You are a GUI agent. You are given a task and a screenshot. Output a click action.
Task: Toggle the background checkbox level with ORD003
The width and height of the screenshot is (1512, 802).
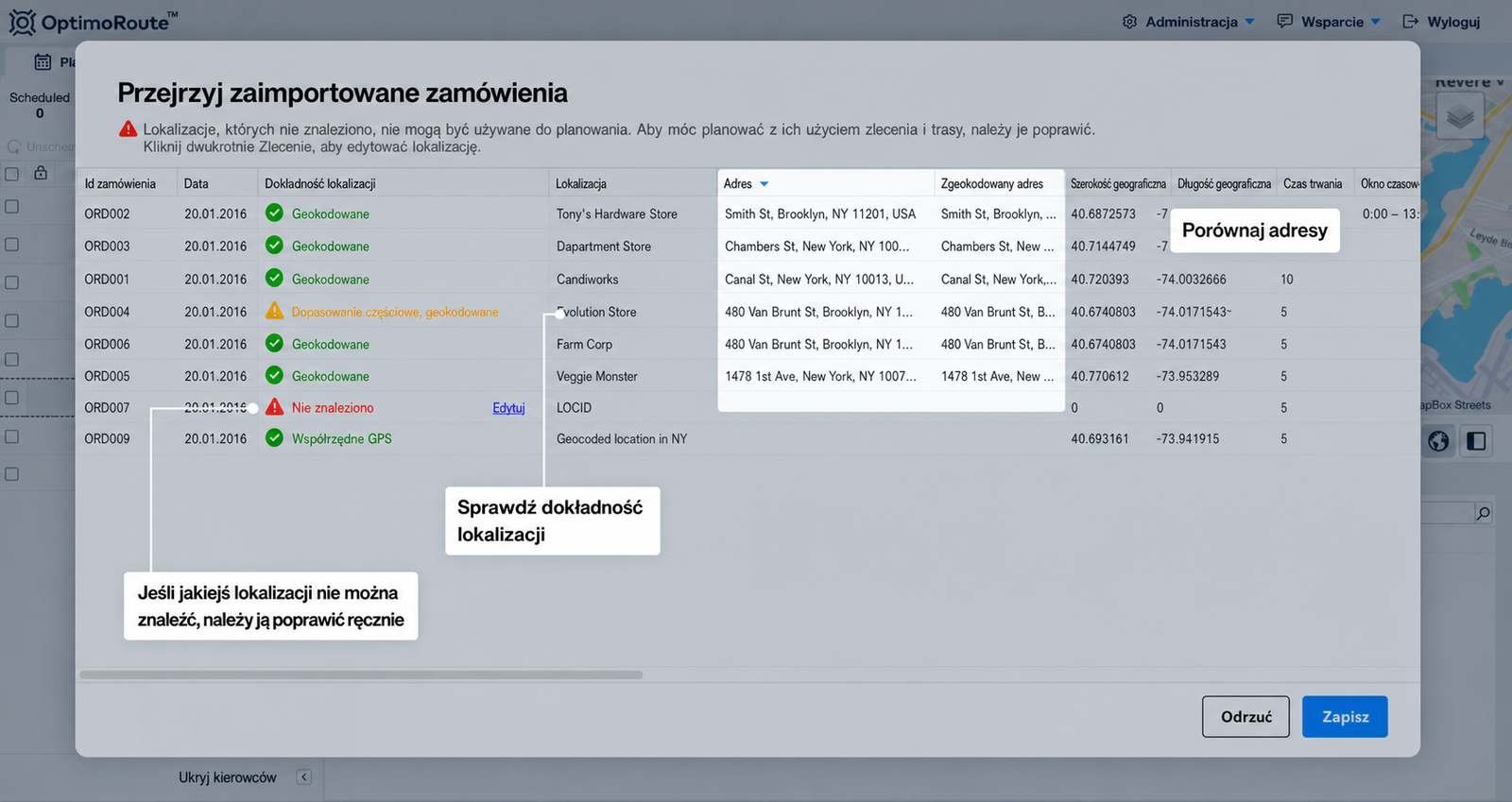pyautogui.click(x=12, y=245)
